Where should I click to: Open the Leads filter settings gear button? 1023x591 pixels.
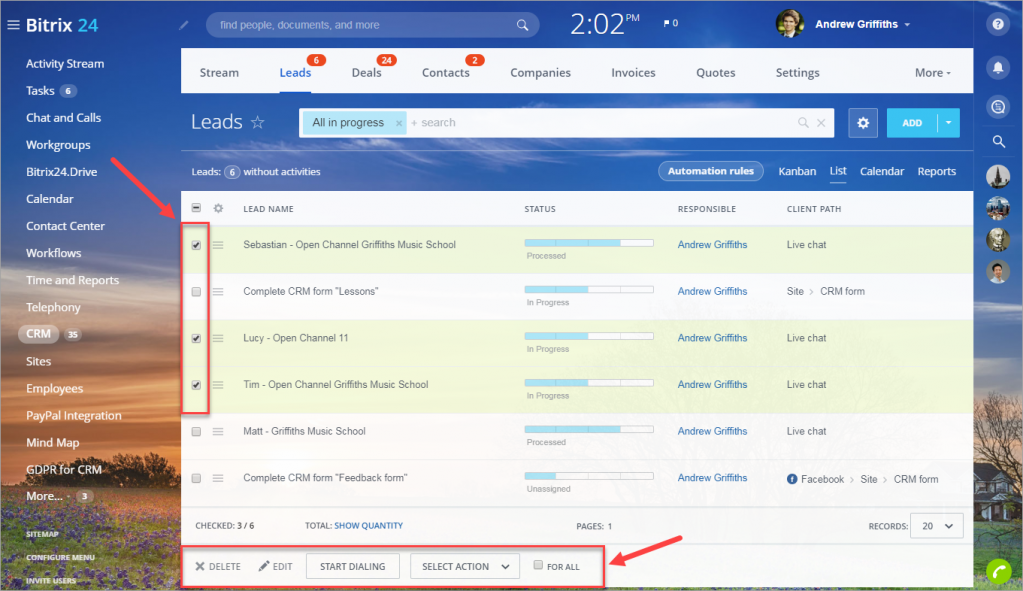tap(863, 123)
